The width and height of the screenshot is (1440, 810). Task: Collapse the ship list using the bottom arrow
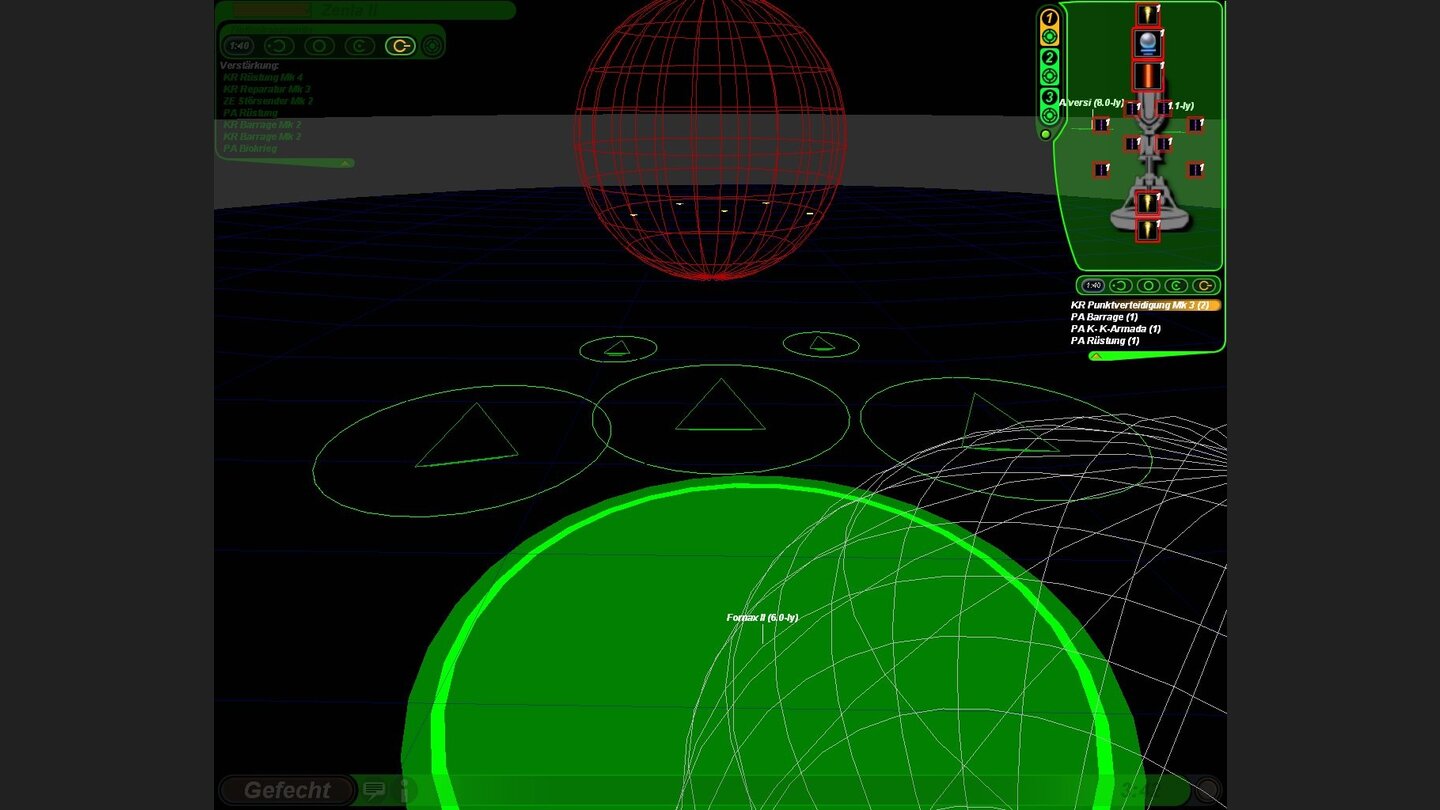click(x=1096, y=355)
